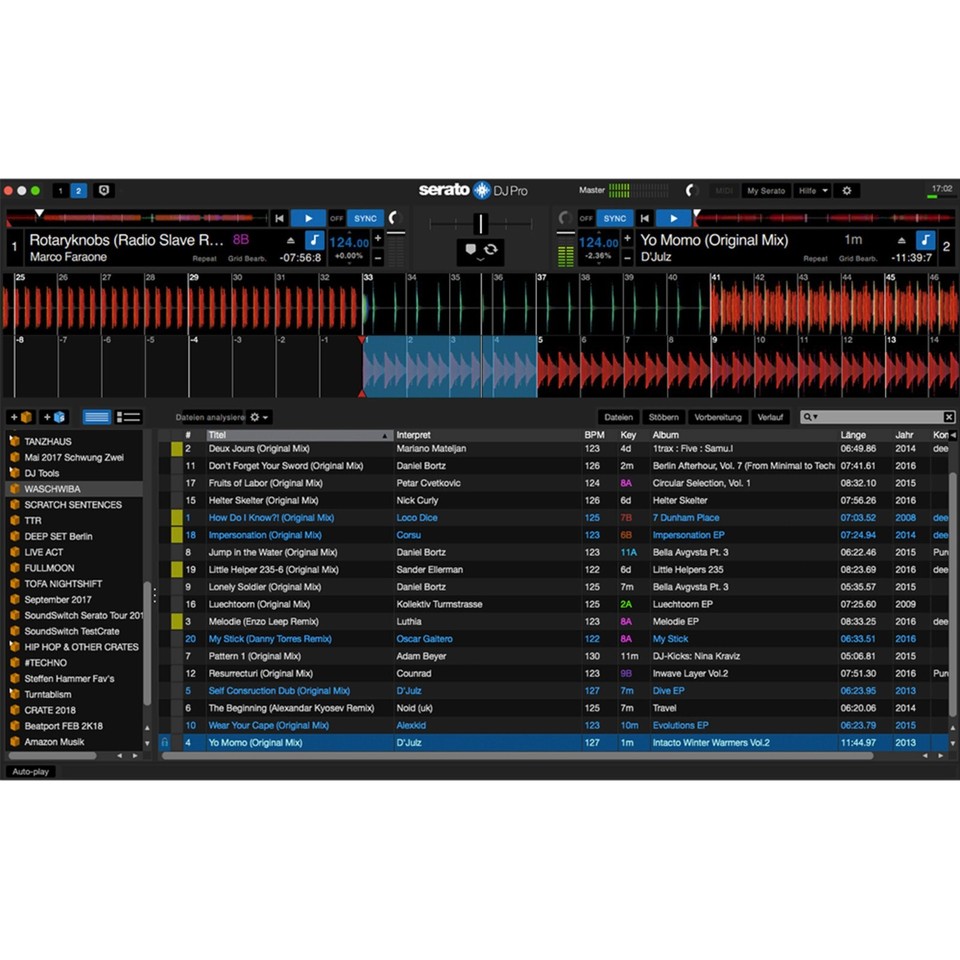Enable SYNC on deck 1

point(365,218)
